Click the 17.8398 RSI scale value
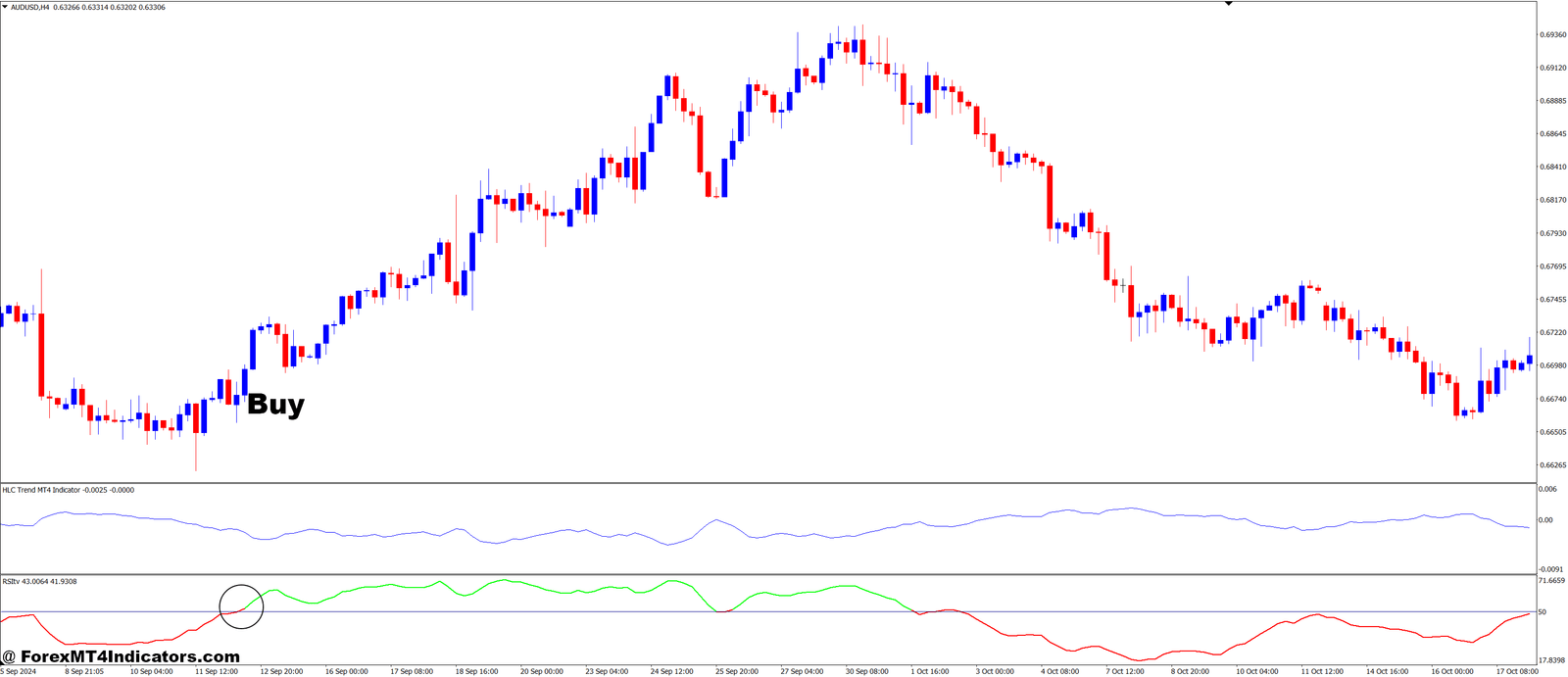The image size is (1568, 677). (1550, 660)
